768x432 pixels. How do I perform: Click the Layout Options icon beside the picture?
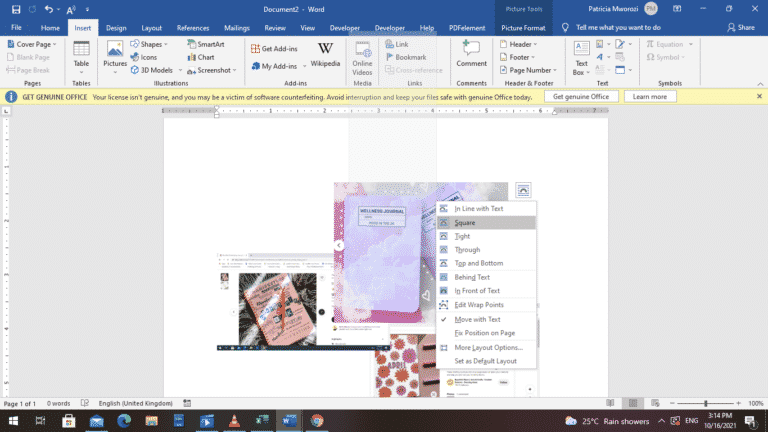pyautogui.click(x=523, y=190)
